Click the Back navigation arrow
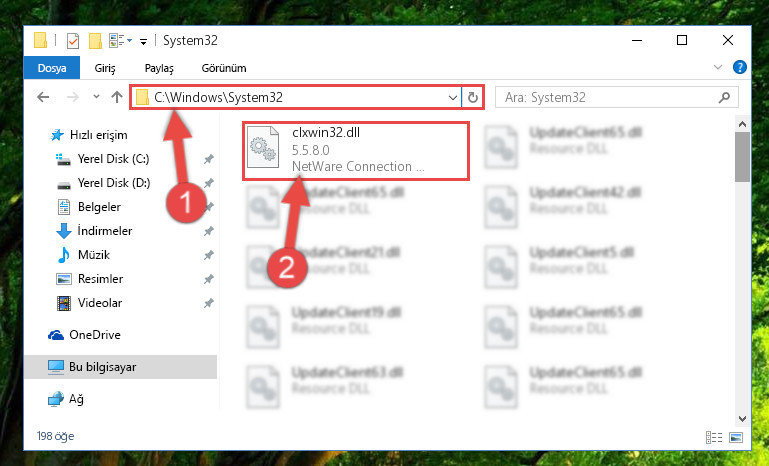Screen dimensions: 769x466 (43, 97)
